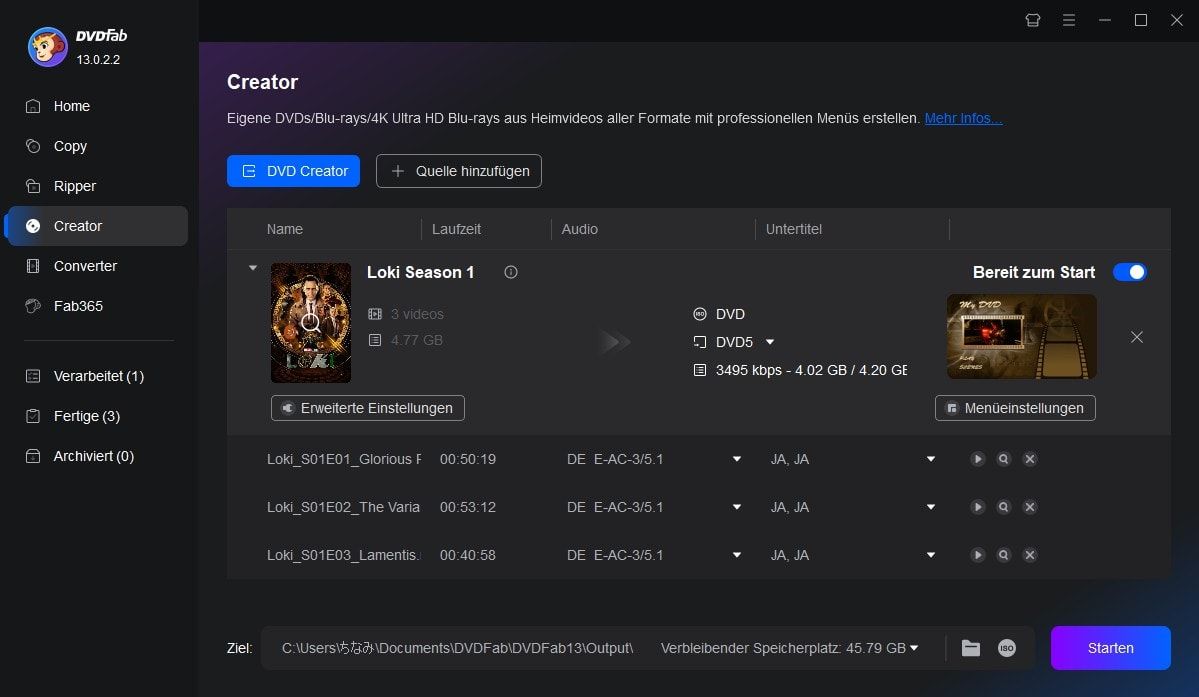Image resolution: width=1199 pixels, height=697 pixels.
Task: Click the Loki Season 1 title
Action: [421, 273]
